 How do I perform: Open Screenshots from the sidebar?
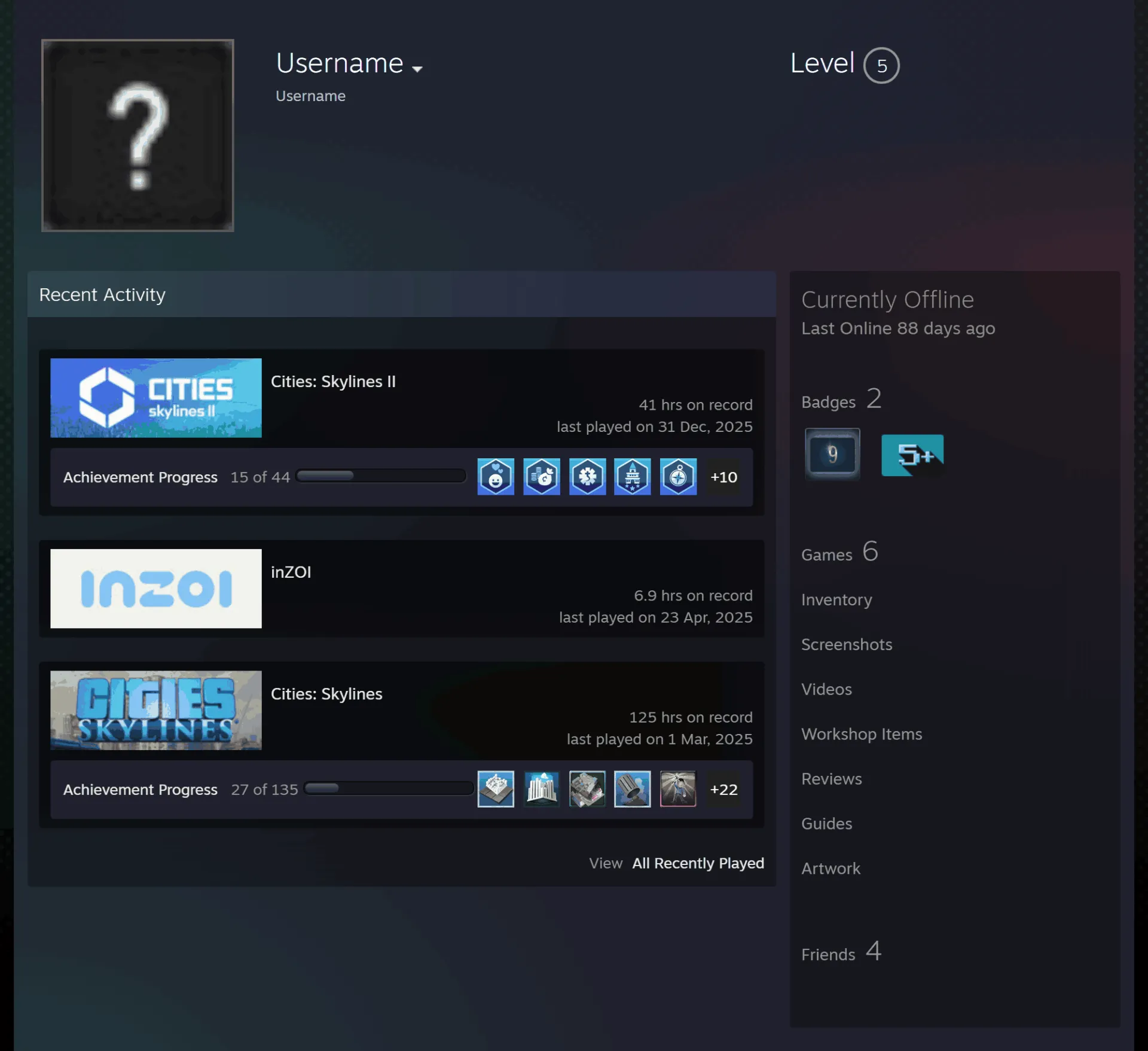click(x=847, y=644)
